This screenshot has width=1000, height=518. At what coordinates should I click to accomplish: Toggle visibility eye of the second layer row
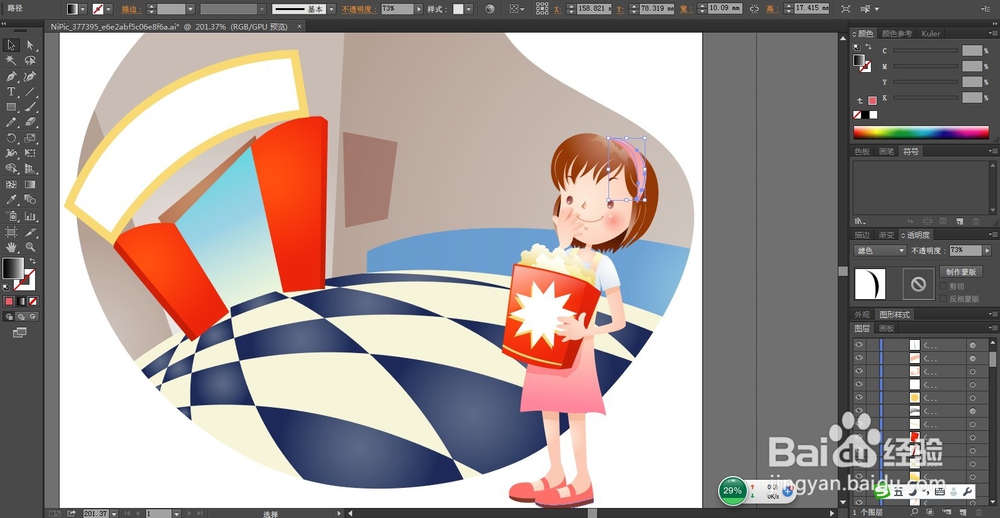point(859,358)
